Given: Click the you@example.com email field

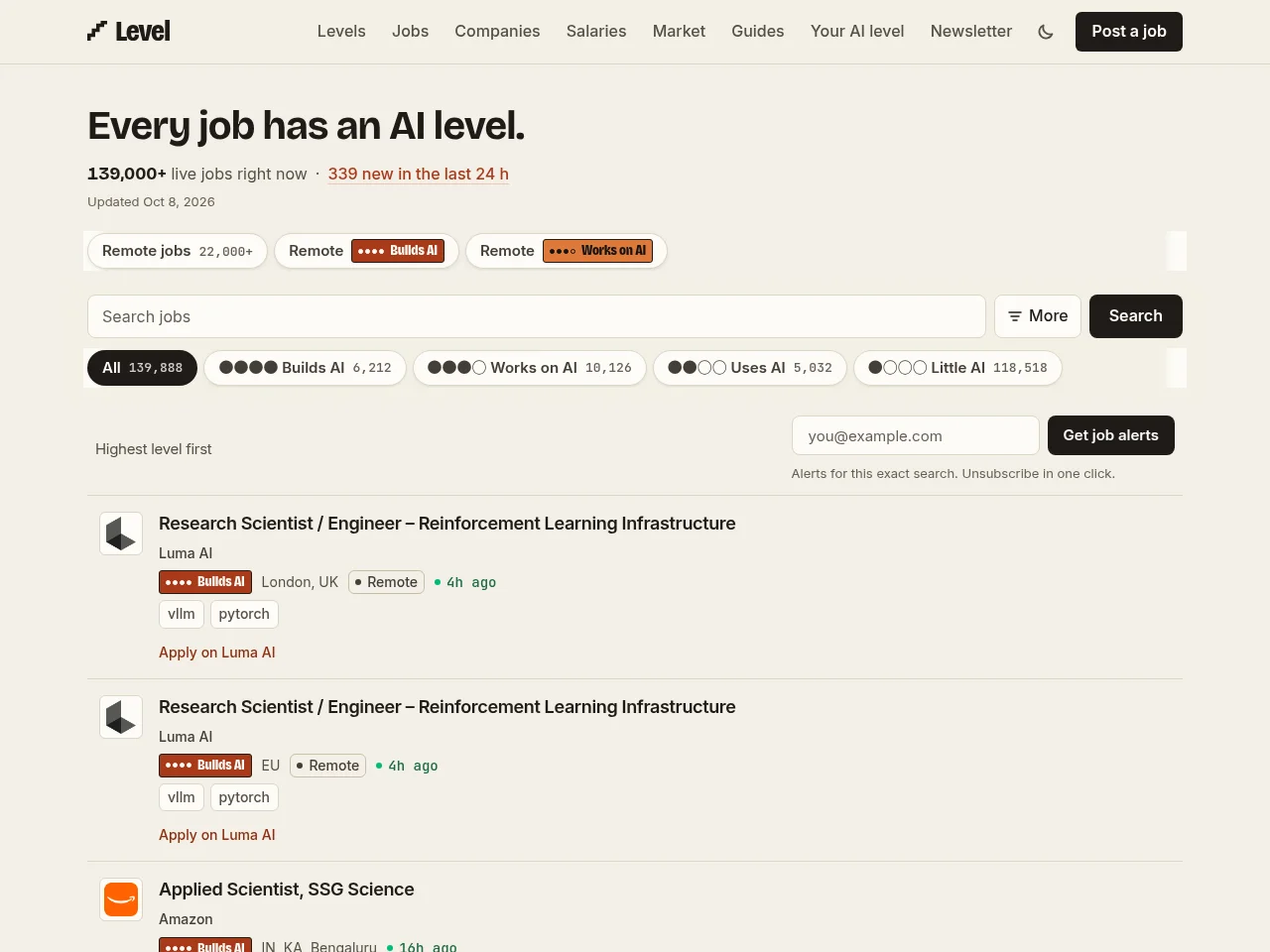Looking at the screenshot, I should tap(916, 435).
